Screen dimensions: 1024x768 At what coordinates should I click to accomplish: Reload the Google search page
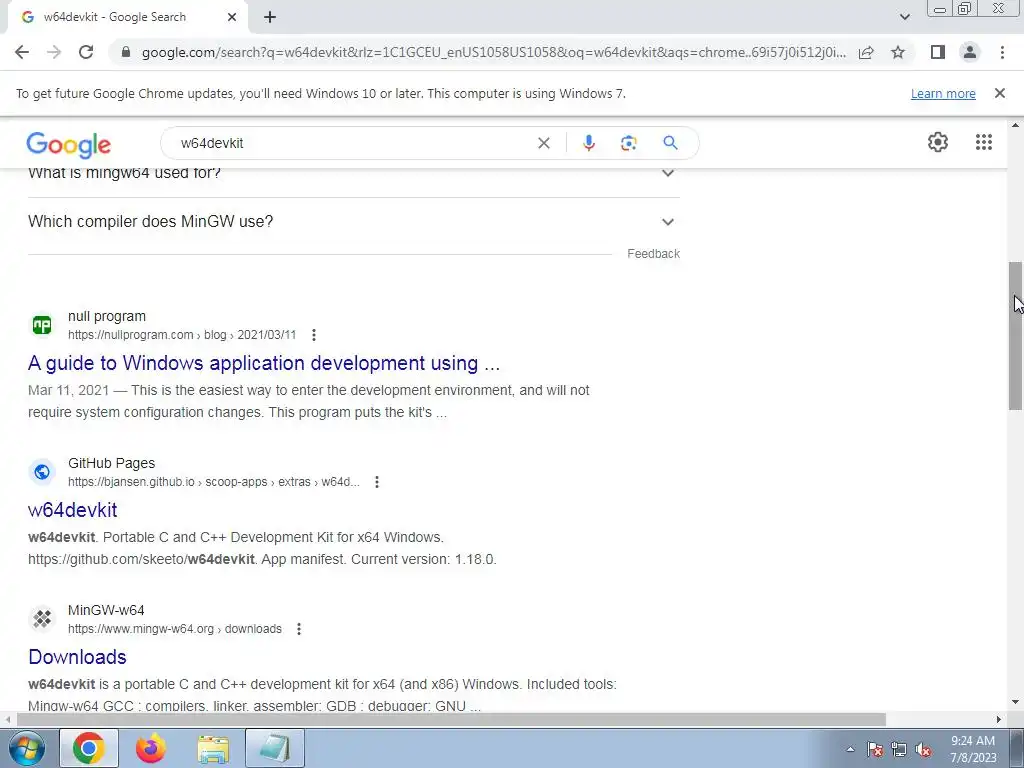pyautogui.click(x=86, y=52)
